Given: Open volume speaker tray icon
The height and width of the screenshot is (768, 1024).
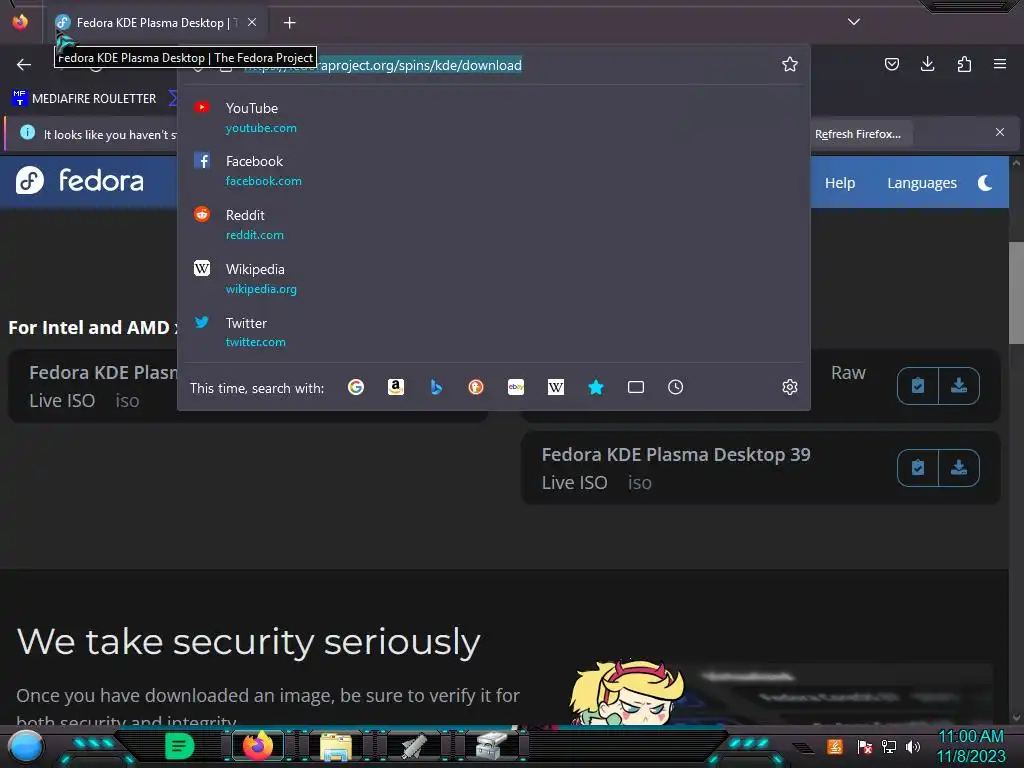Looking at the screenshot, I should pos(912,746).
